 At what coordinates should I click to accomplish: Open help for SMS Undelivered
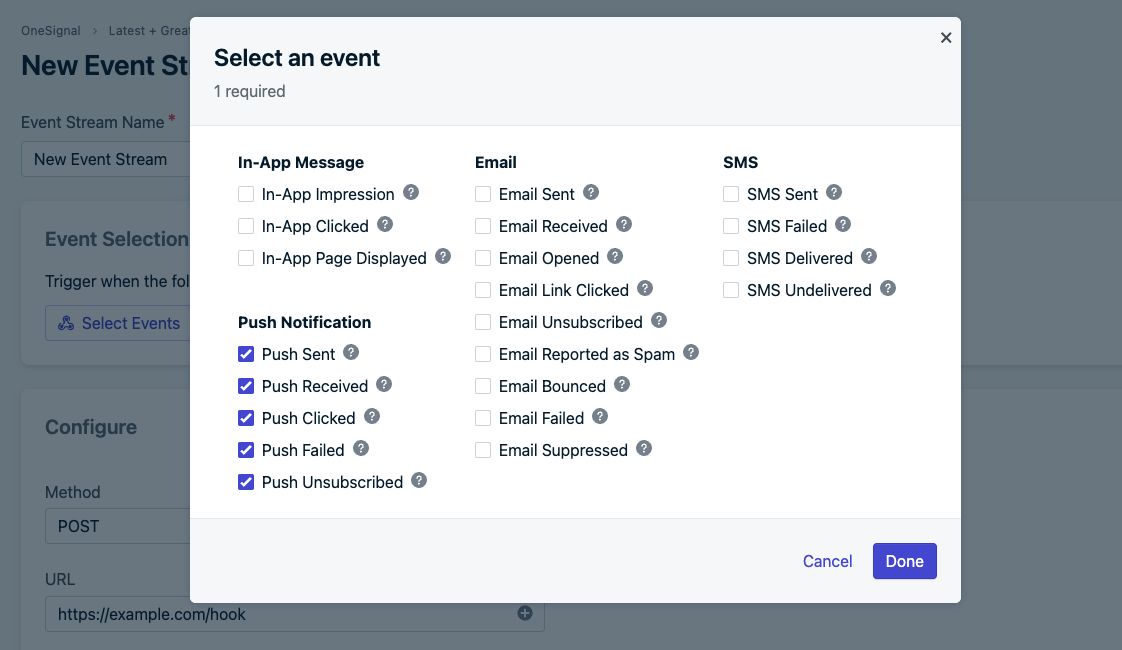888,288
